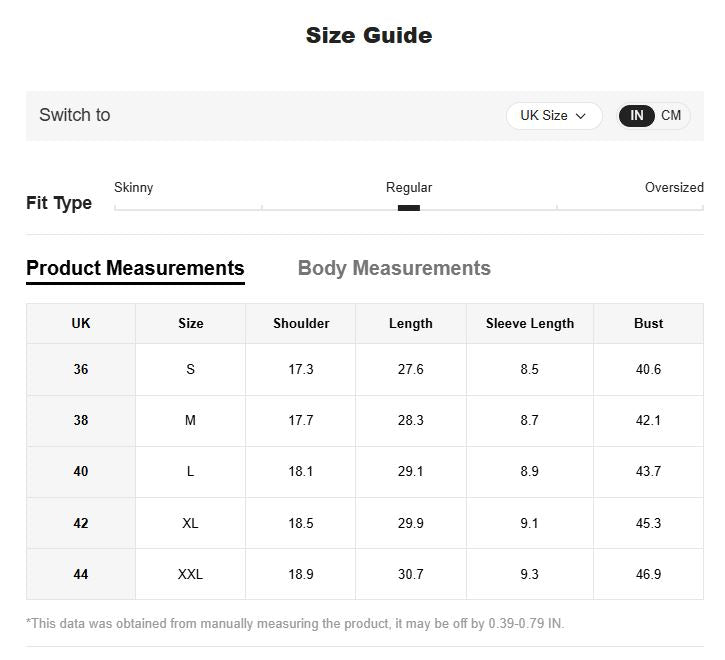
Task: Click the Bust column header
Action: click(x=648, y=323)
